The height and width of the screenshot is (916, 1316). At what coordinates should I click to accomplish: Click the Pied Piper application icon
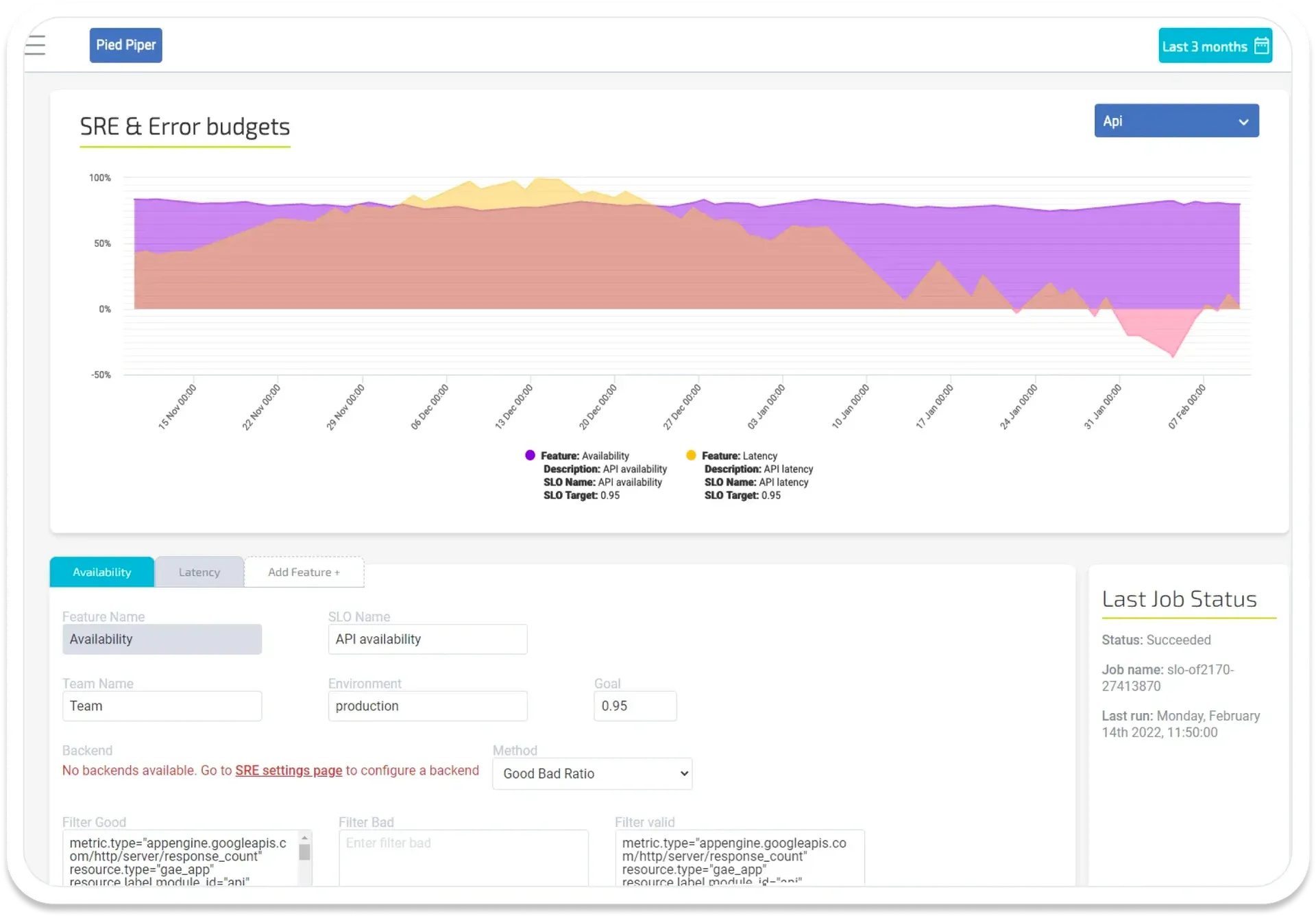point(125,45)
